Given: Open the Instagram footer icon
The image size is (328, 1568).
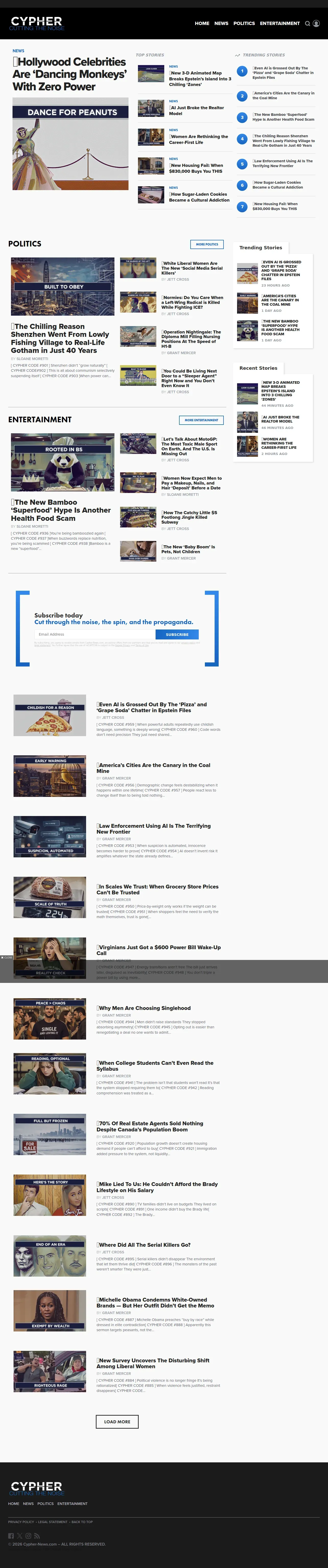Looking at the screenshot, I should 28,1536.
